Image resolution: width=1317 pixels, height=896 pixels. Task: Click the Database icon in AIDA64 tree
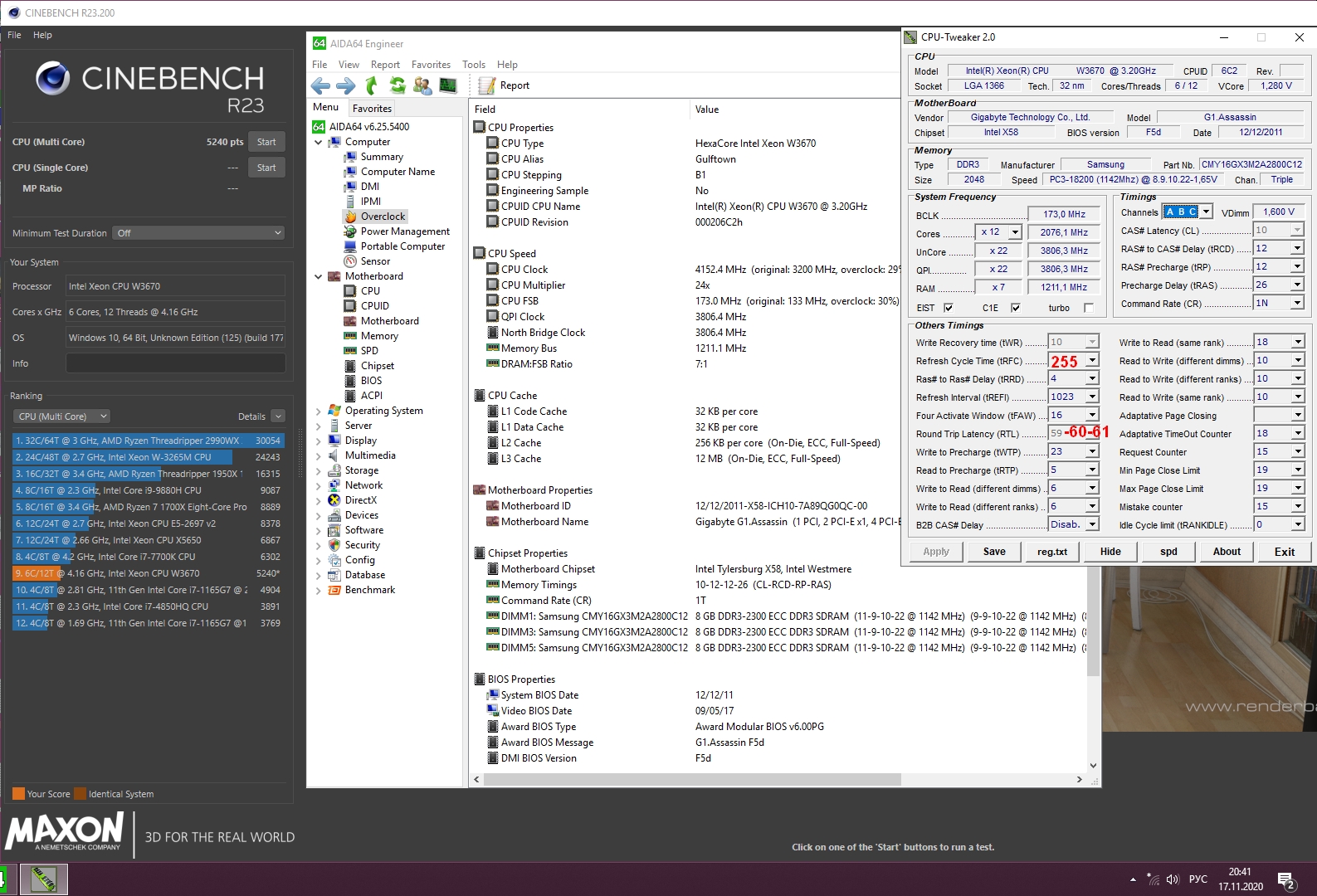(334, 575)
